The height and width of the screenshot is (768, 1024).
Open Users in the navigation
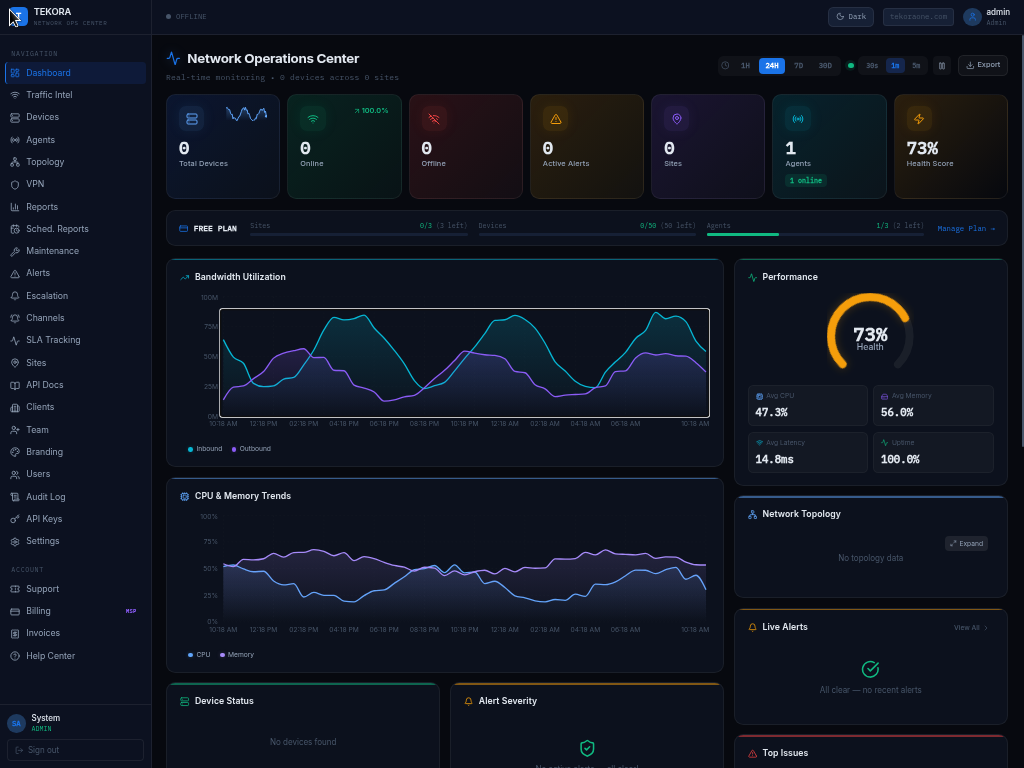tap(75, 474)
